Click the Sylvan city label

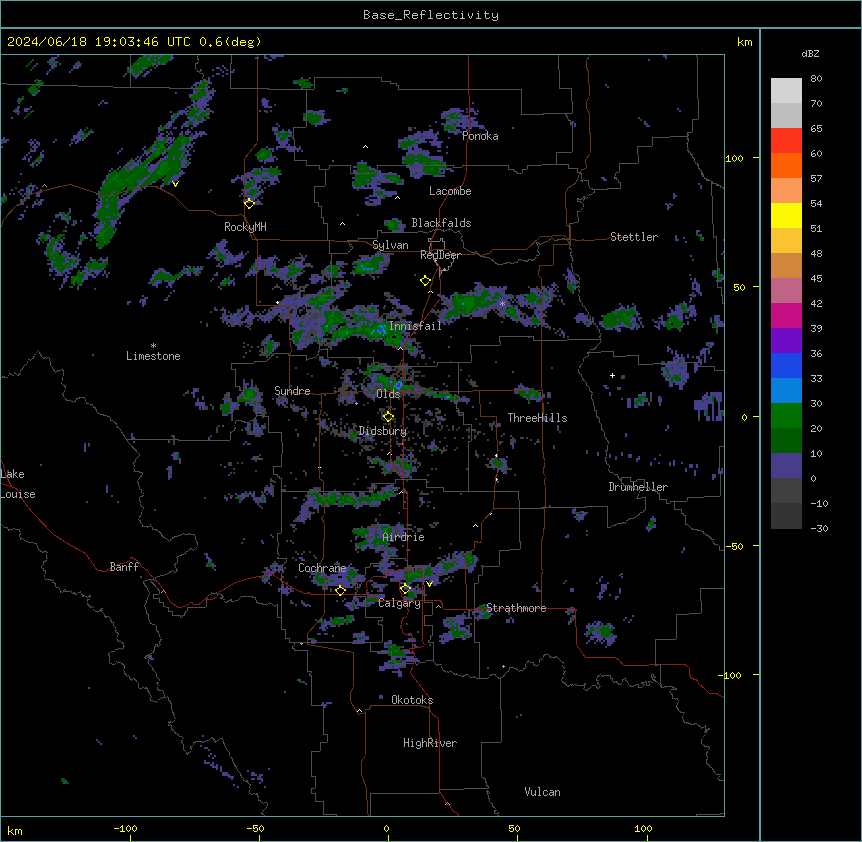point(390,245)
